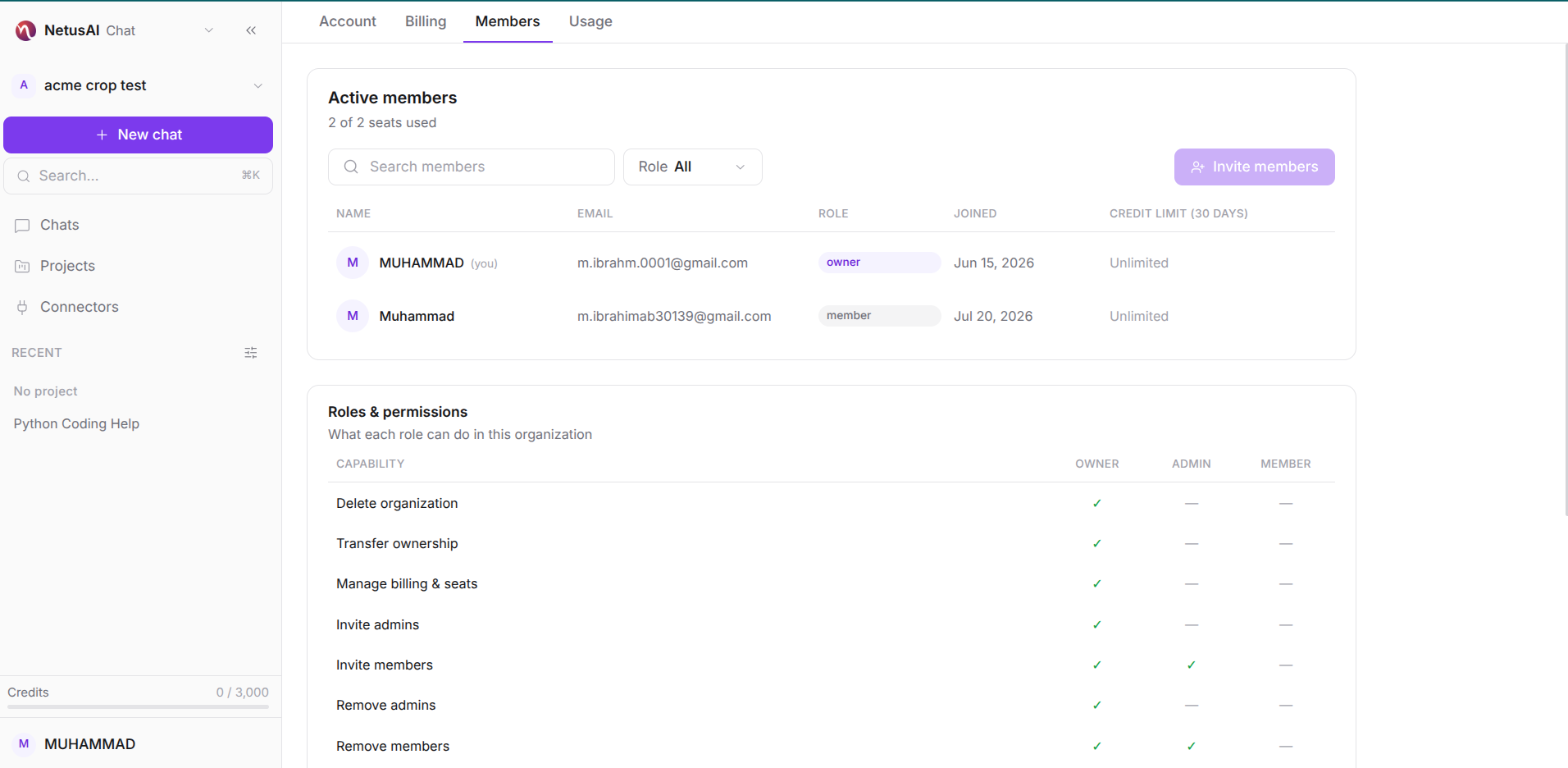Click Admin checkmark for Invite members

coord(1192,665)
